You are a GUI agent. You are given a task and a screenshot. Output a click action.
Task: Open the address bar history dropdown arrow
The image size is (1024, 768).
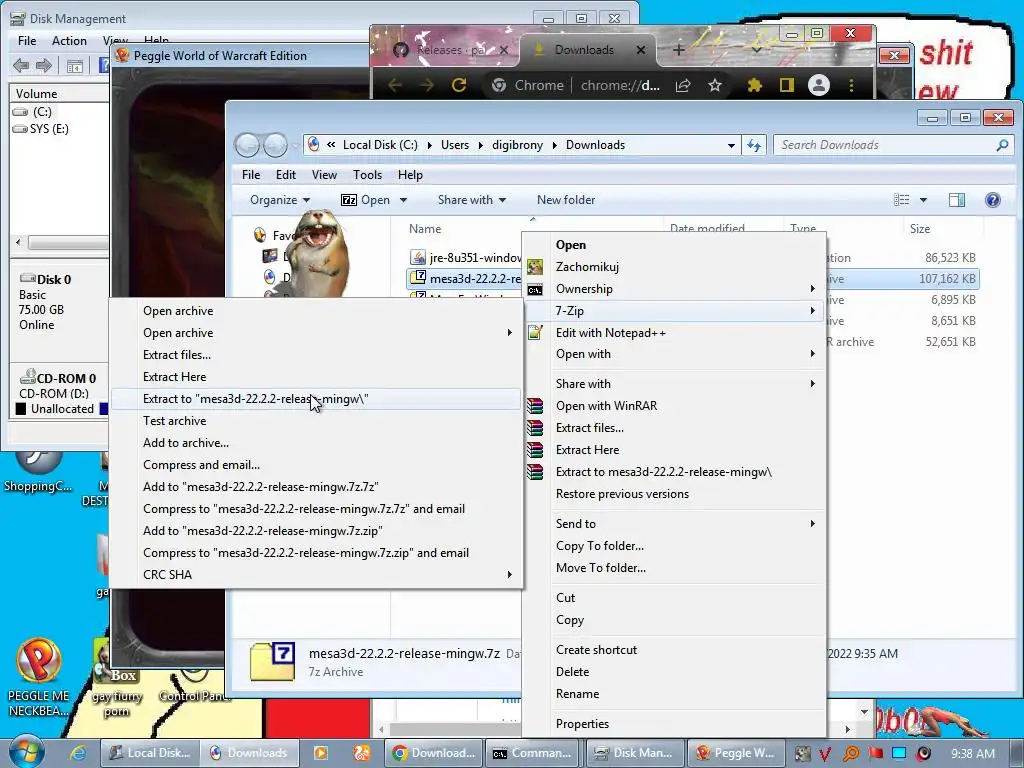coord(731,146)
